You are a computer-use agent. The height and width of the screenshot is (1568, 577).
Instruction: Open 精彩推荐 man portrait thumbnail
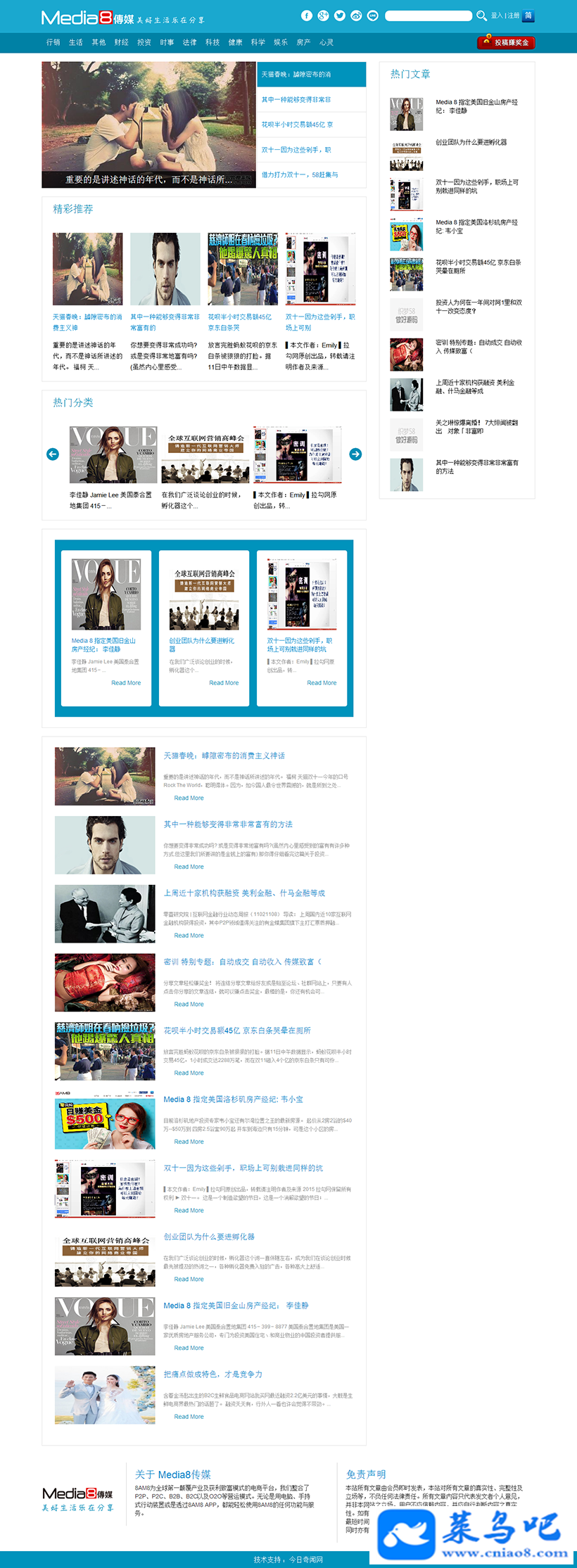[165, 269]
